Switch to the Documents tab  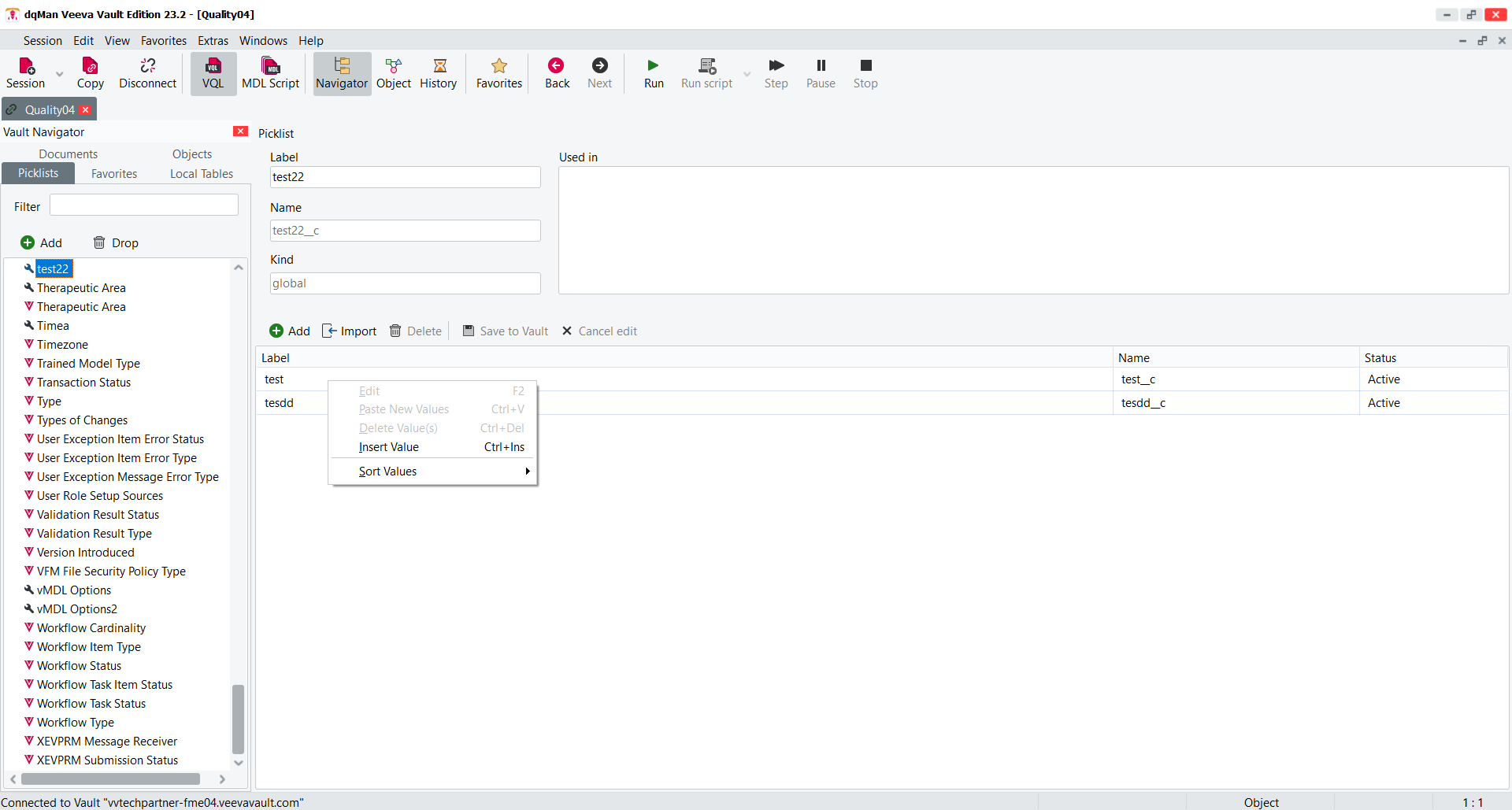point(69,154)
